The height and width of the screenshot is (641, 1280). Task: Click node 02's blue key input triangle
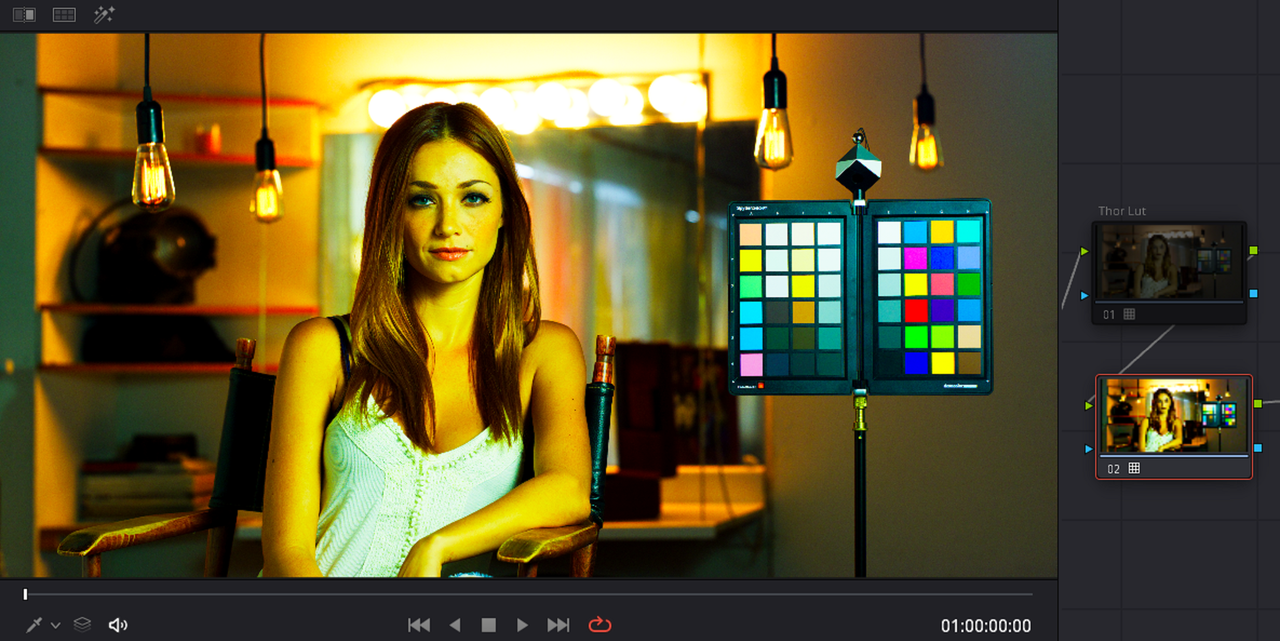[x=1089, y=449]
